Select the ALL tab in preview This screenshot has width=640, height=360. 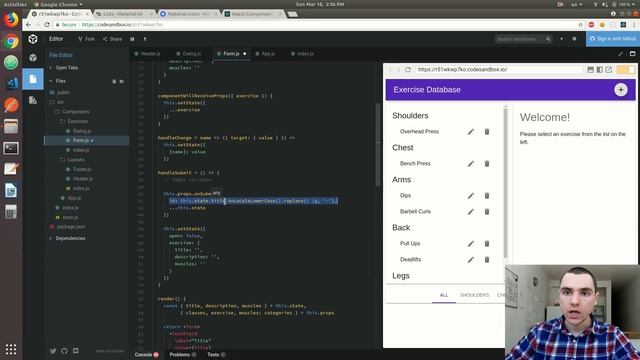pyautogui.click(x=444, y=295)
